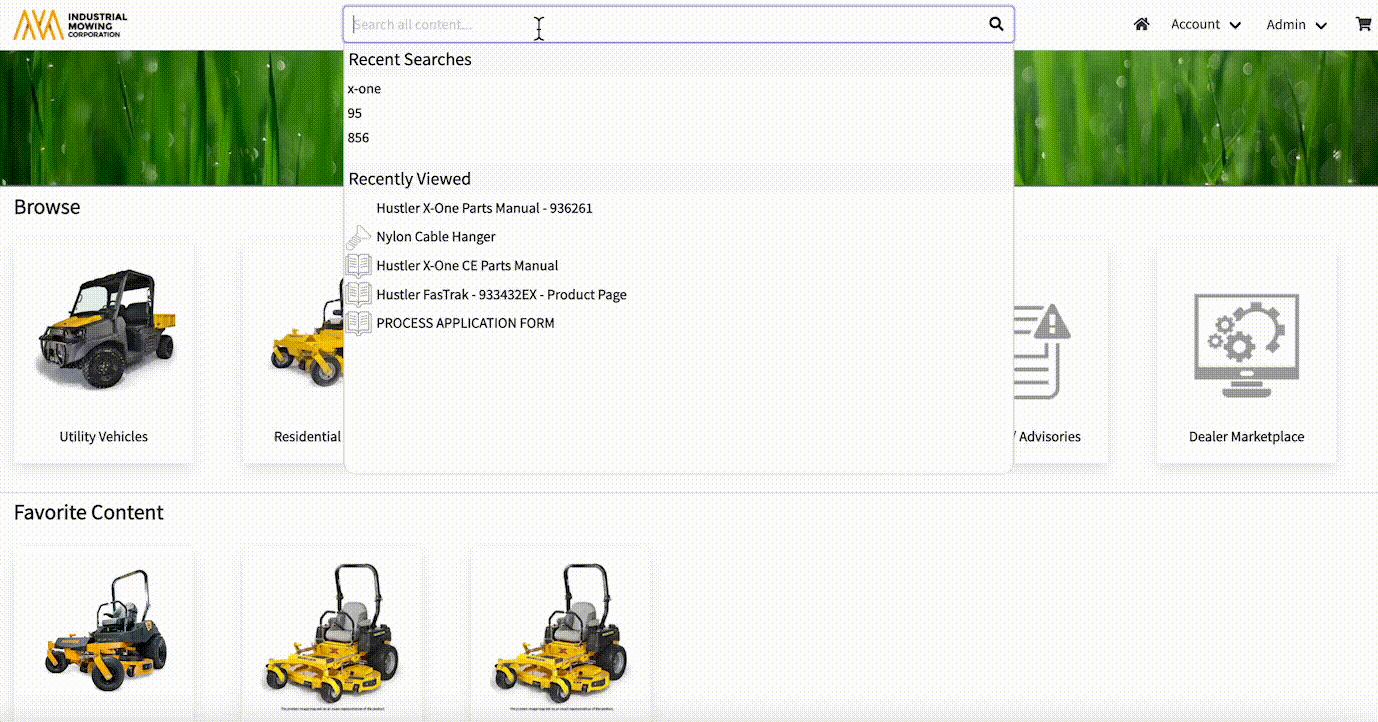Go to home via house icon
The width and height of the screenshot is (1378, 722).
tap(1141, 24)
